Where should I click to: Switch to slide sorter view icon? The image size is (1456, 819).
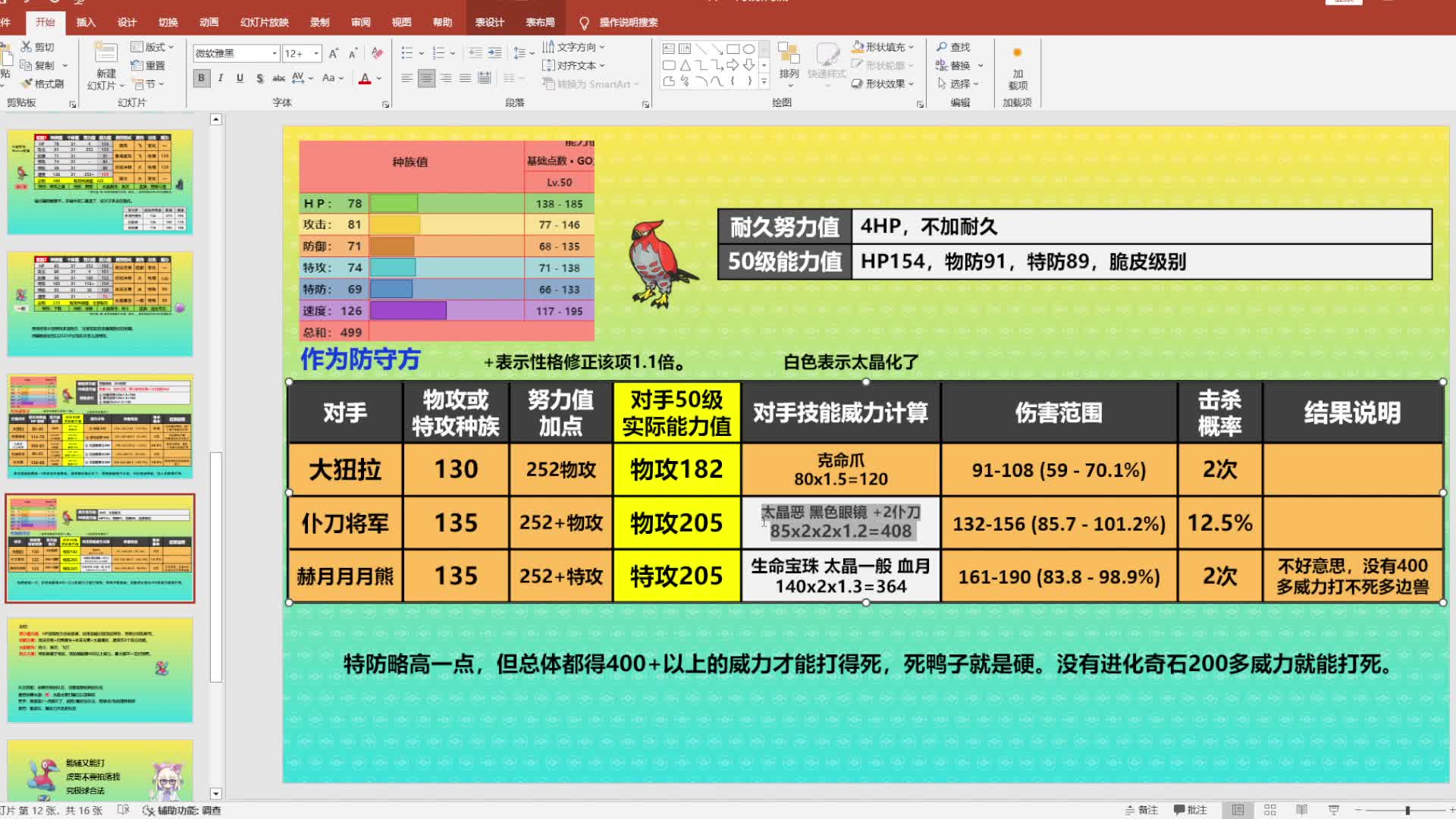pyautogui.click(x=1270, y=810)
